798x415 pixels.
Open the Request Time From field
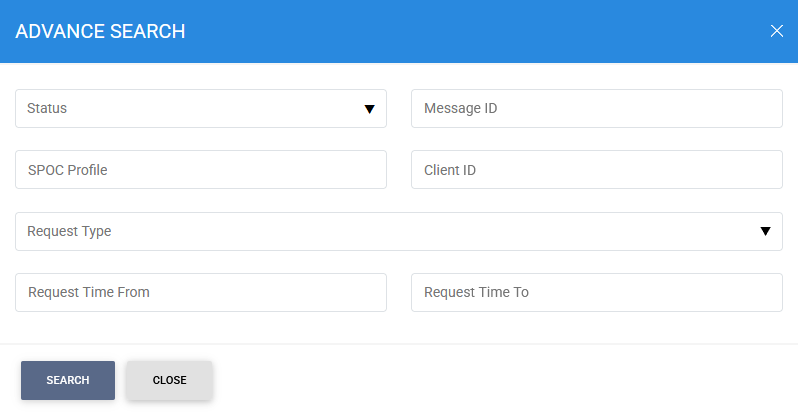(201, 292)
